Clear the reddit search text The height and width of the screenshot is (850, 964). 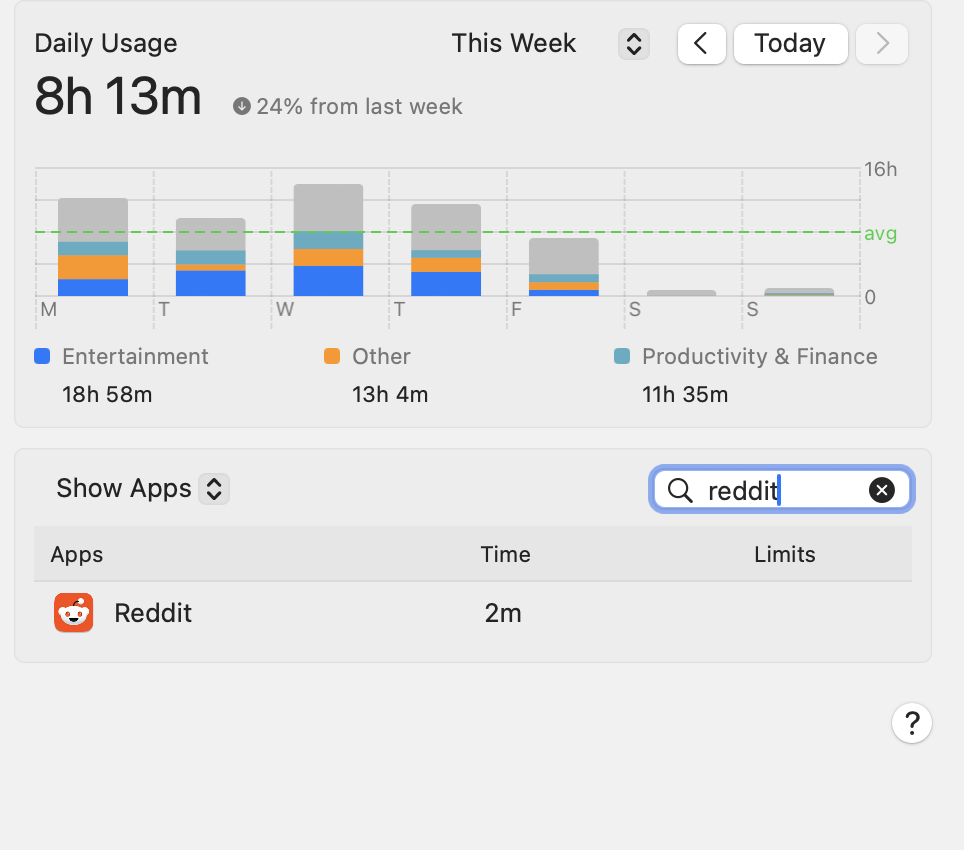point(881,490)
